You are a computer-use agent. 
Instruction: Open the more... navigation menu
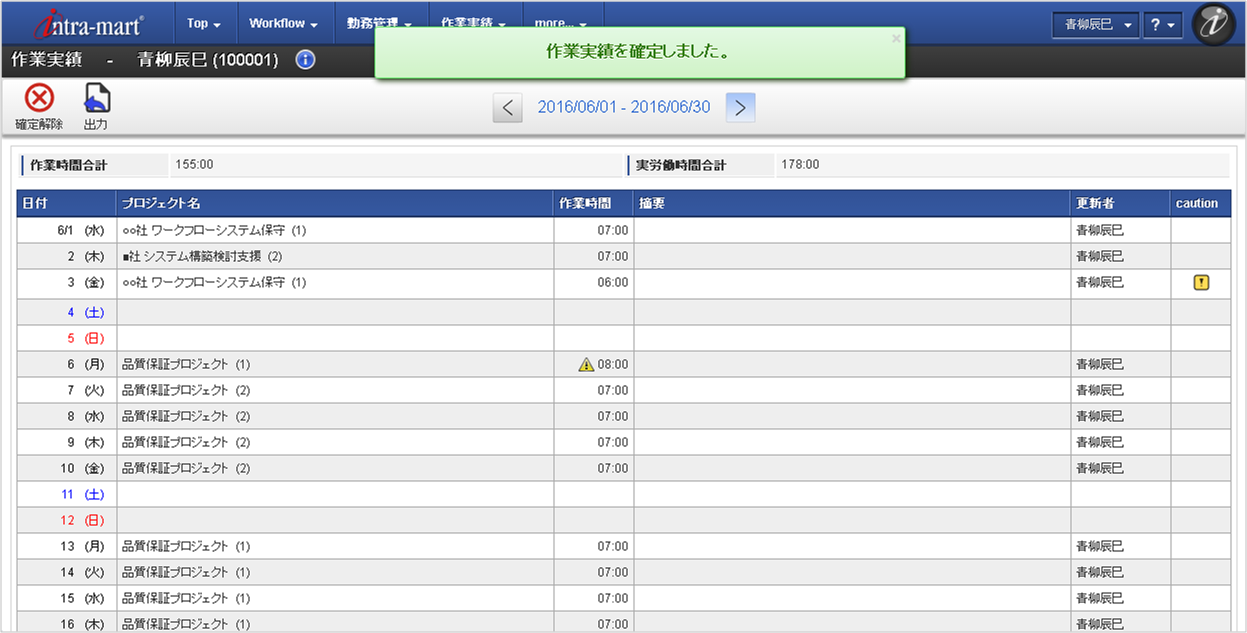[x=561, y=23]
